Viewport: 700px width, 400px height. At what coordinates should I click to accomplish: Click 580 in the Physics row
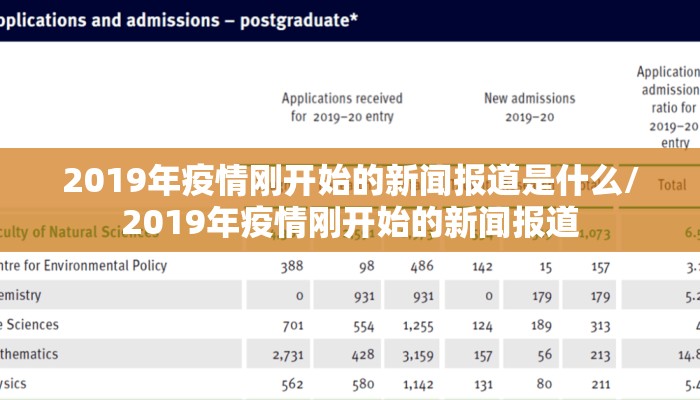click(363, 384)
